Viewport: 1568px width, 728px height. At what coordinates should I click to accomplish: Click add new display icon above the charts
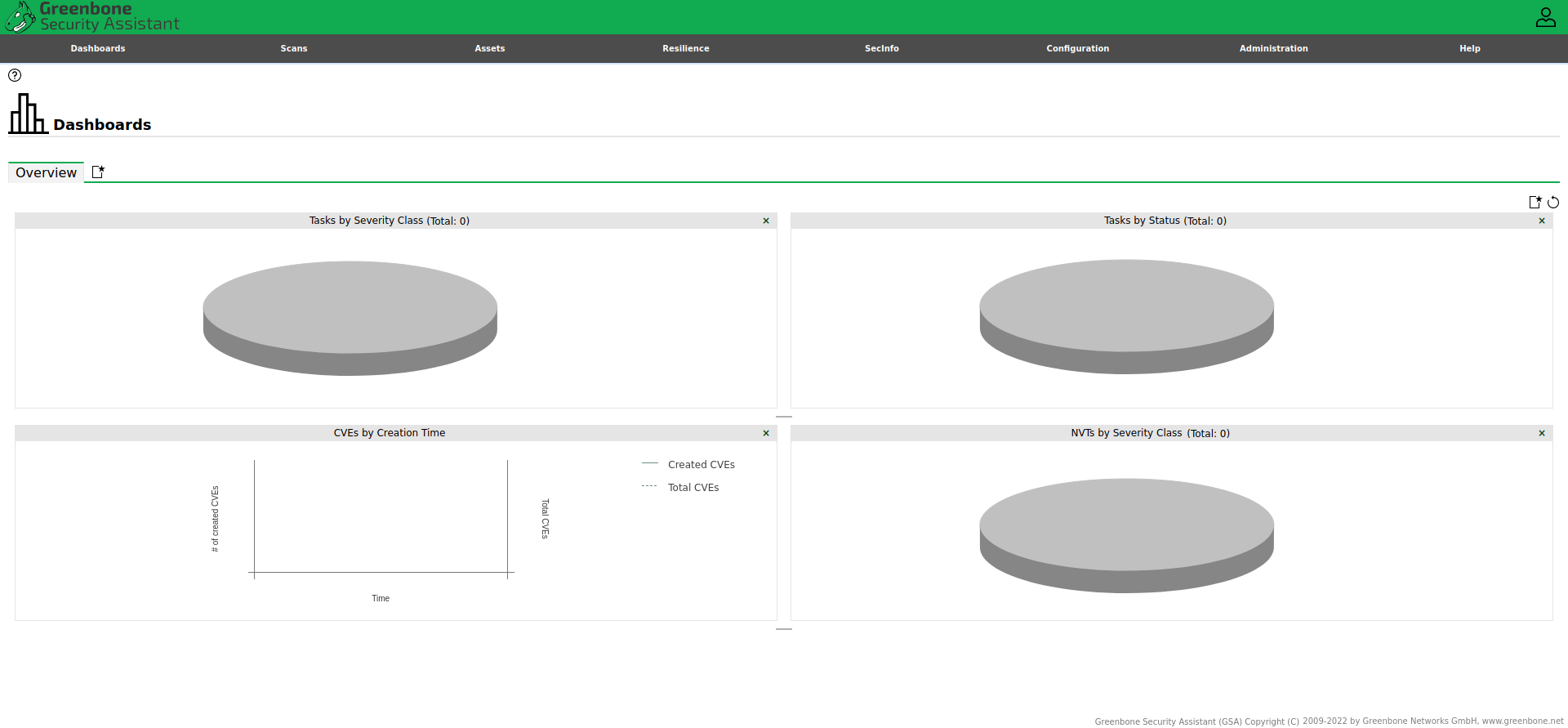(x=1535, y=202)
